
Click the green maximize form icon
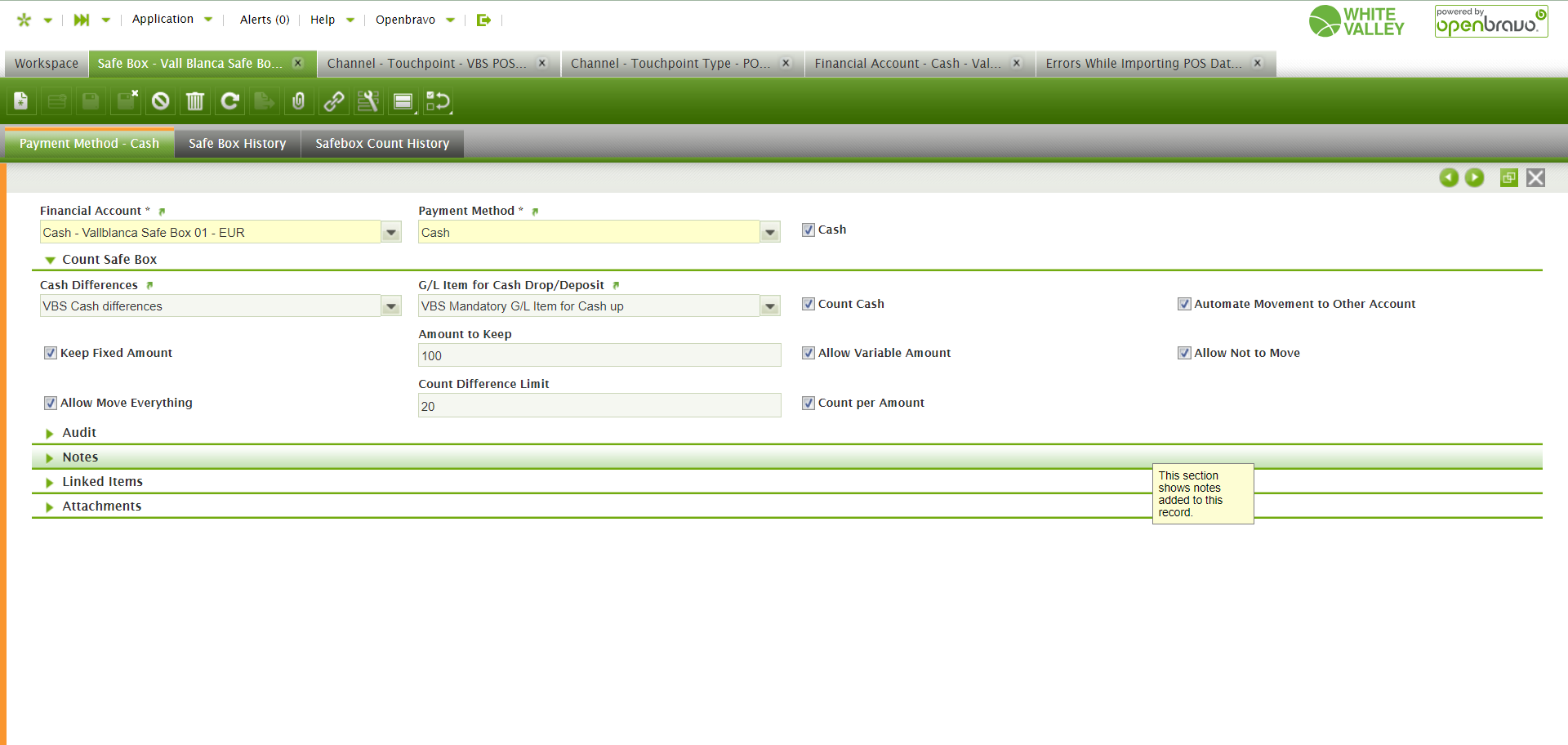pos(1509,177)
